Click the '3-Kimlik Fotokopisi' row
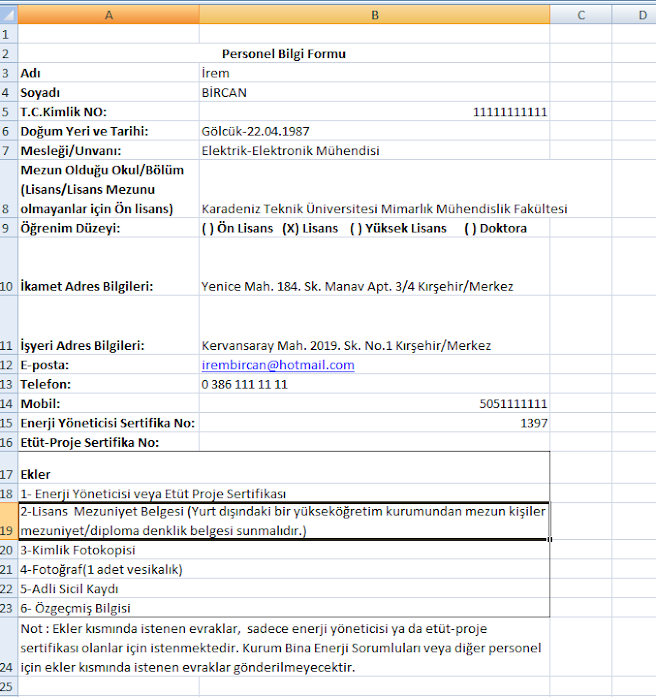Screen dimensions: 656x697 (x=284, y=550)
